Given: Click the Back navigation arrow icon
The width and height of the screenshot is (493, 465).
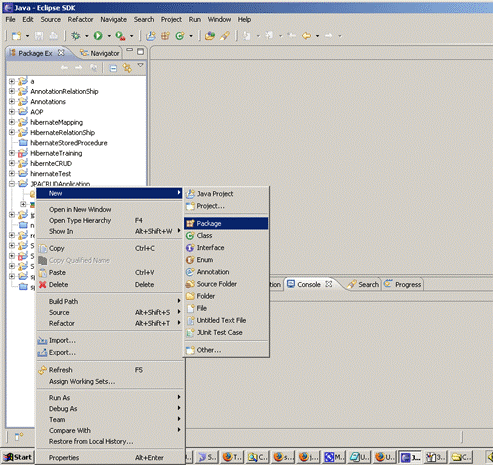Looking at the screenshot, I should coord(306,36).
